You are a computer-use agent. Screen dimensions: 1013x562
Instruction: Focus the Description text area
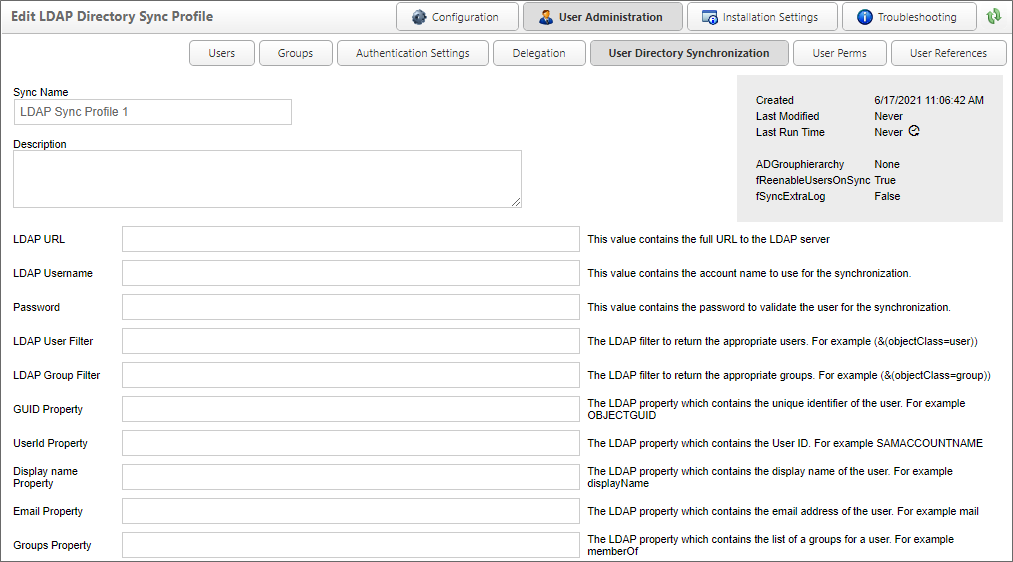pyautogui.click(x=267, y=179)
